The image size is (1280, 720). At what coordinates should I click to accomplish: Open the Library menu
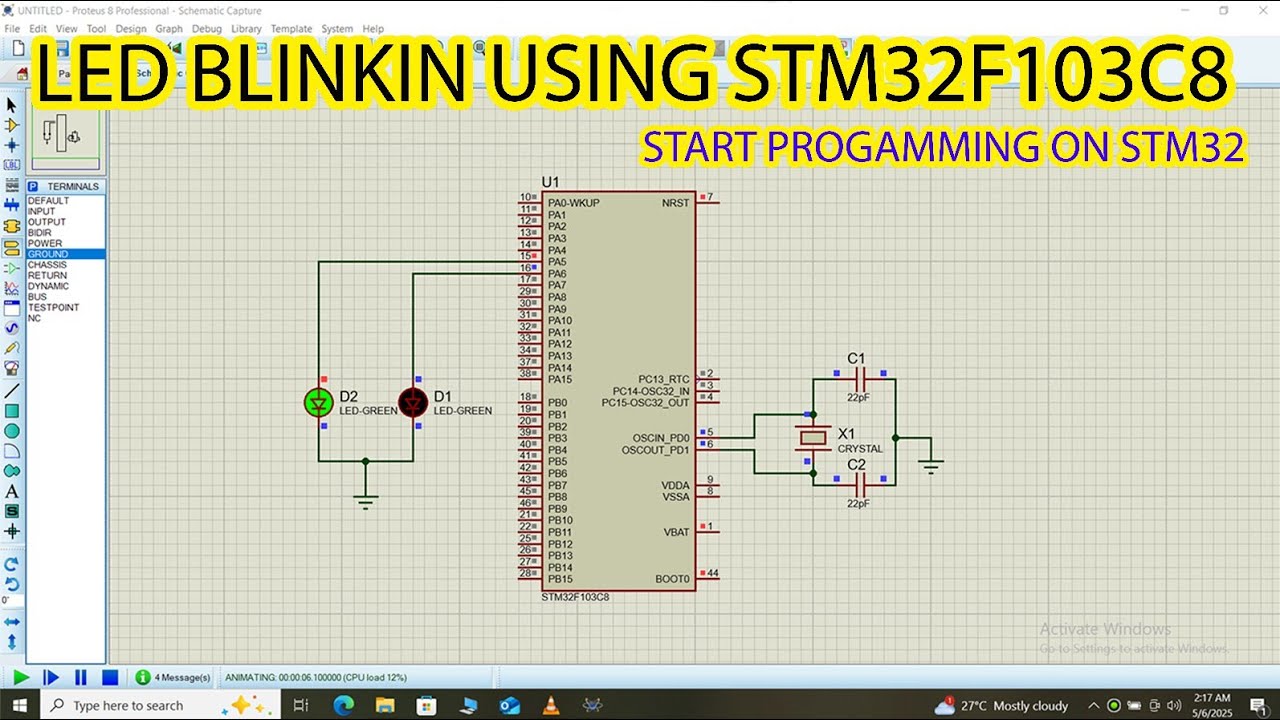246,29
